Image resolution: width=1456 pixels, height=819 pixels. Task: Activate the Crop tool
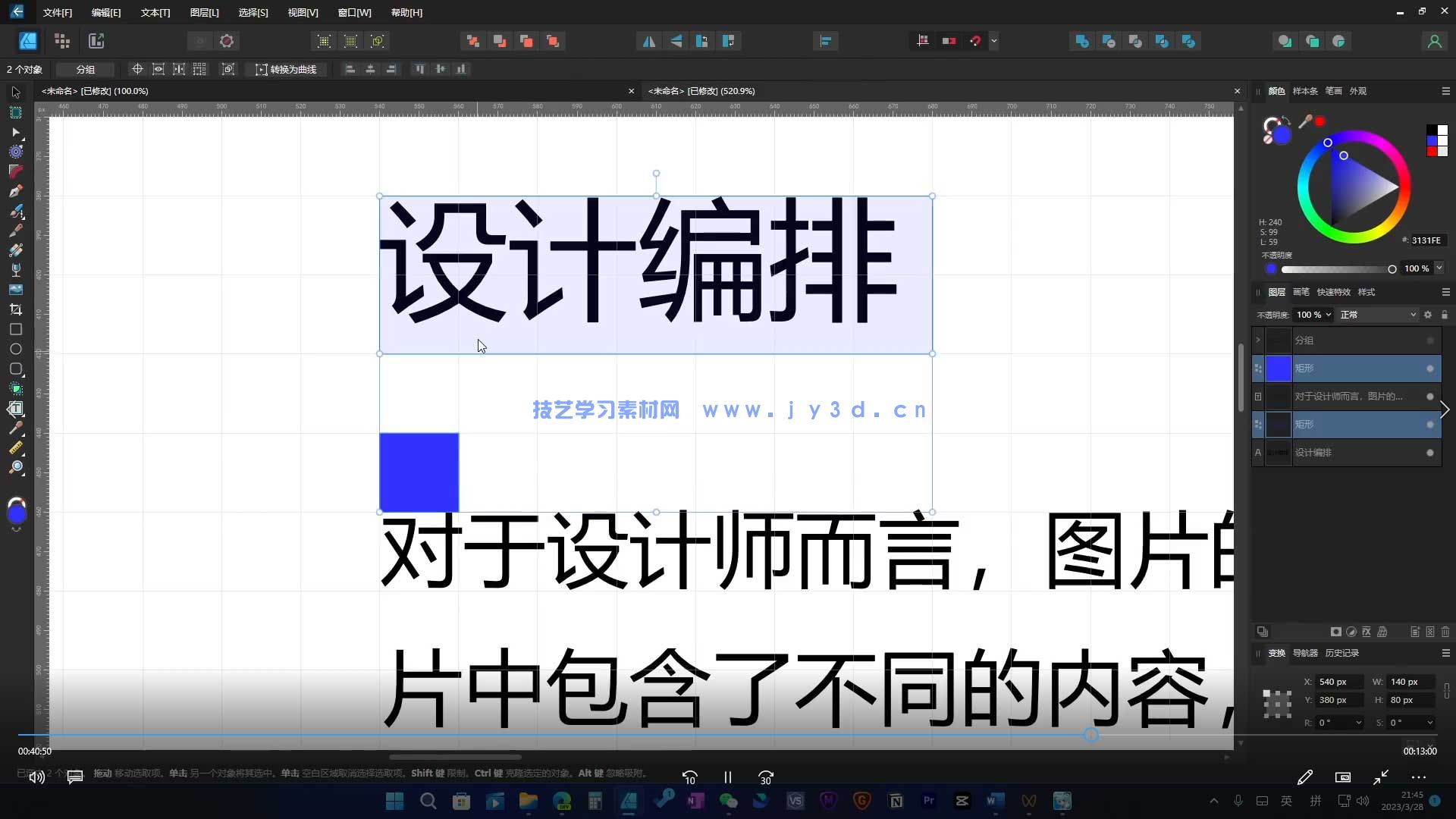click(15, 309)
